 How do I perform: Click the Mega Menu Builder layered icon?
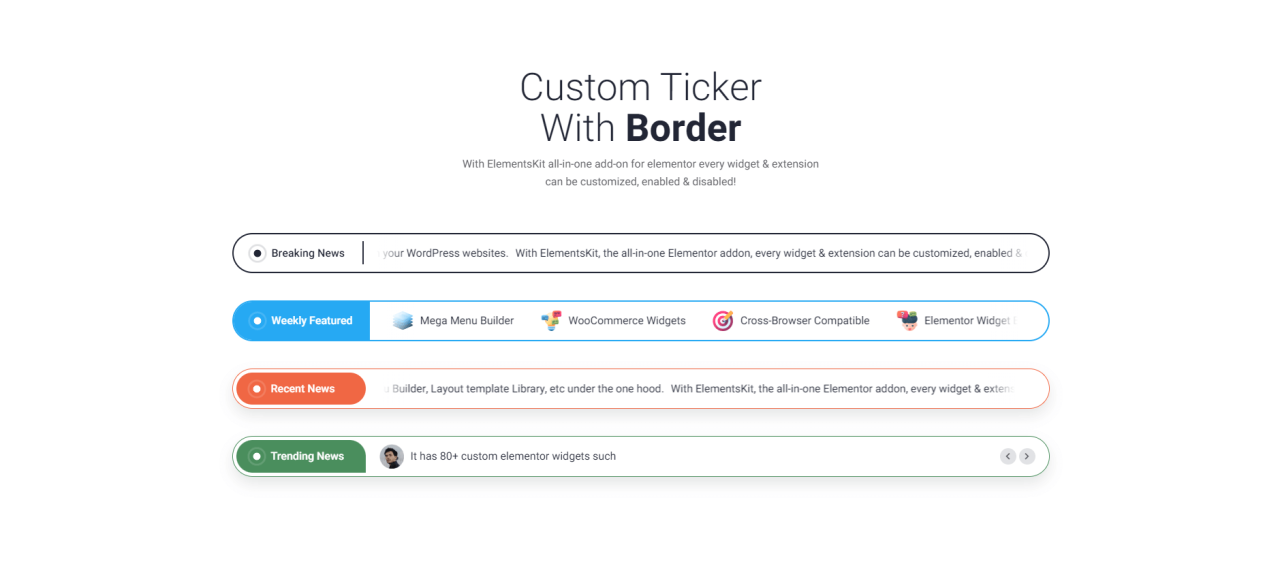pos(403,321)
